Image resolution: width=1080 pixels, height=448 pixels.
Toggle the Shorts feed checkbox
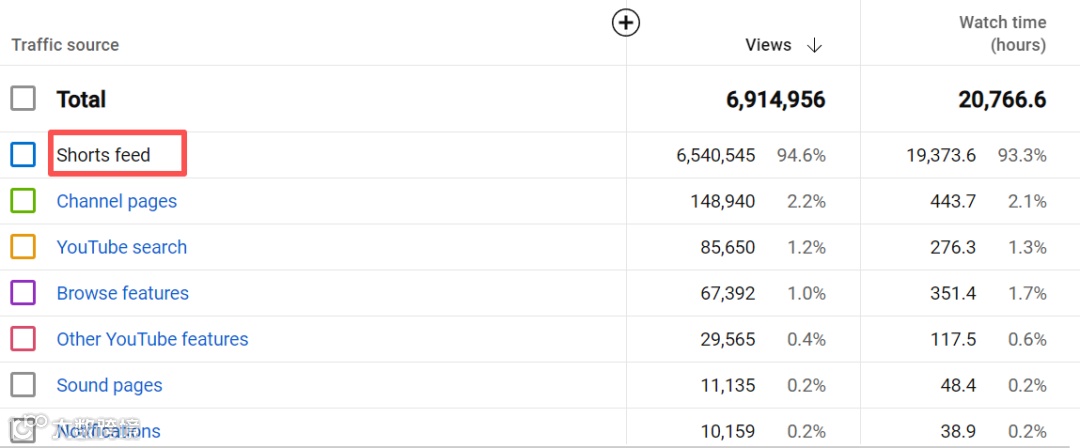tap(23, 155)
